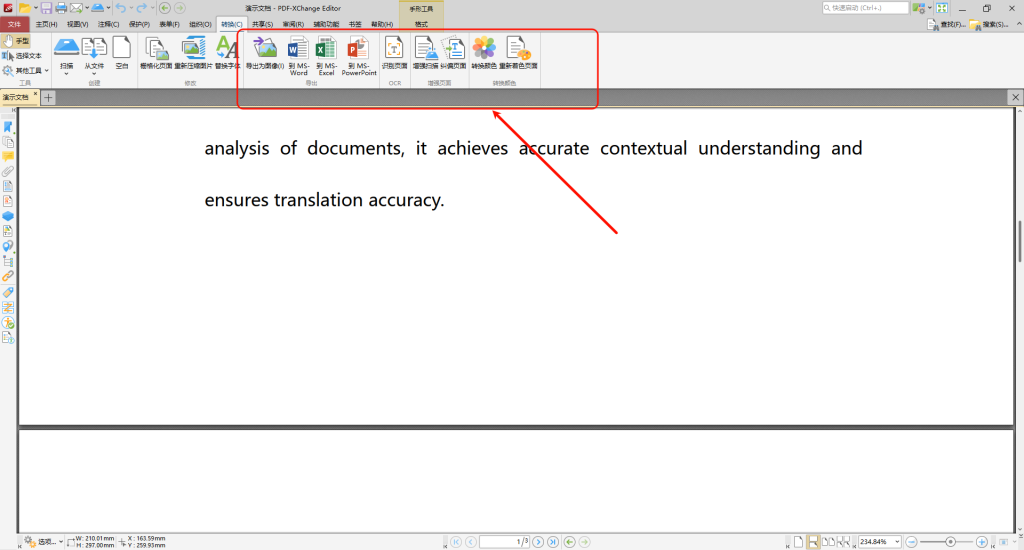This screenshot has width=1024, height=550.
Task: Open the zoom percentage 234.84% dropdown
Action: point(897,541)
